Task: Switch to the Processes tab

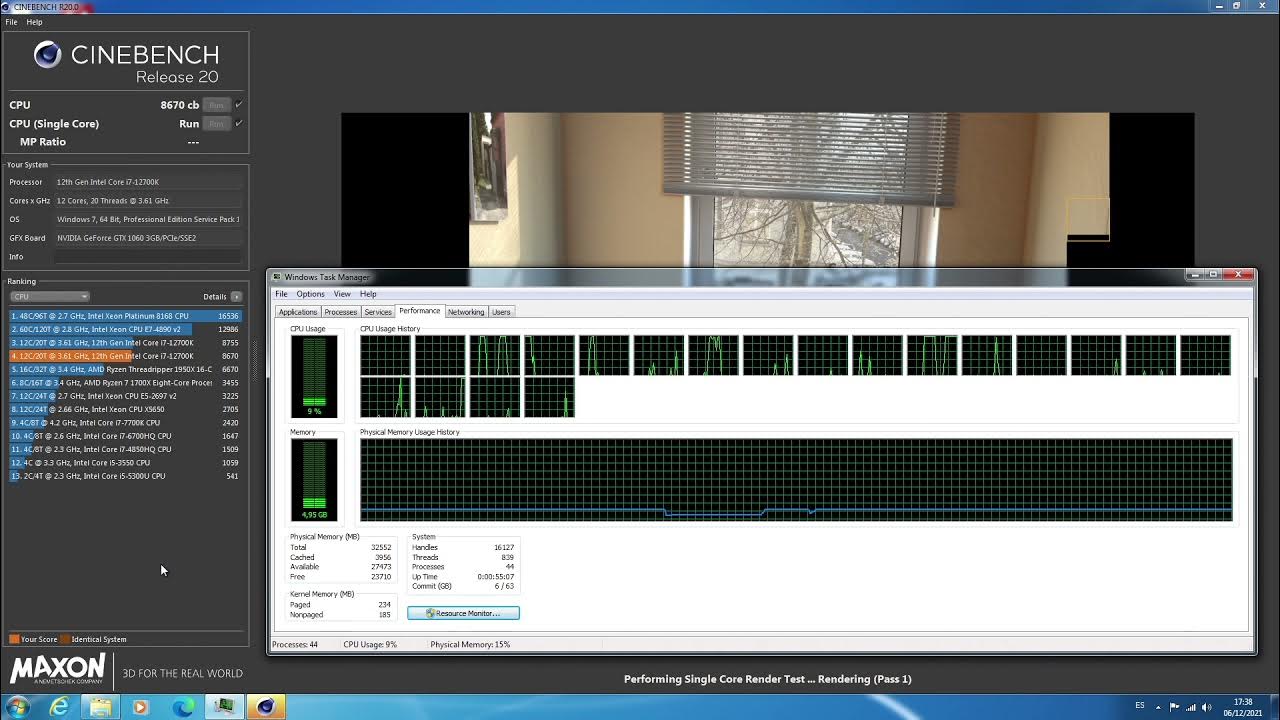Action: tap(340, 312)
